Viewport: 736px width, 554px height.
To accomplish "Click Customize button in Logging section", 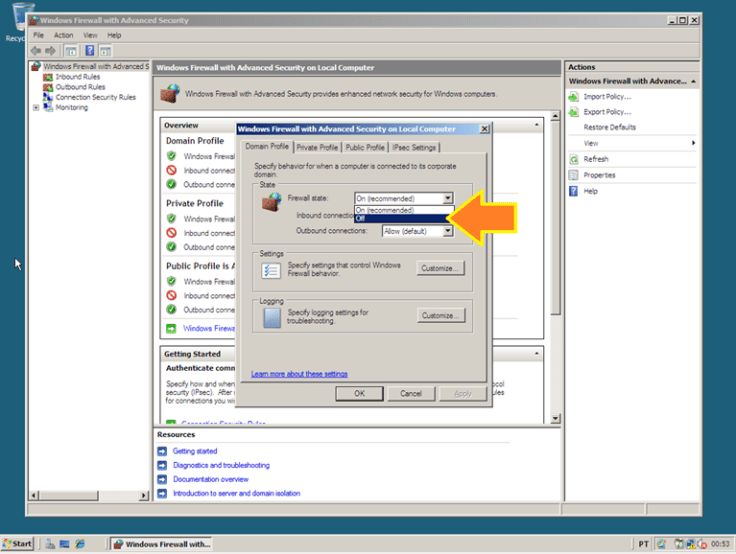I will point(441,316).
